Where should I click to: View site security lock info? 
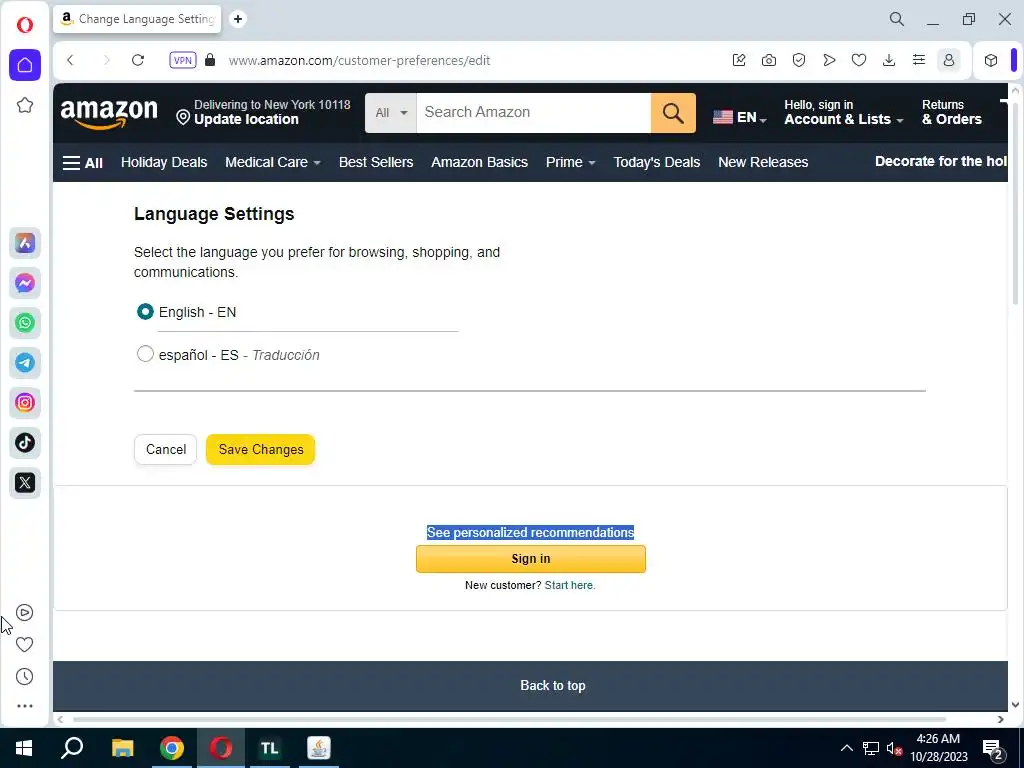(210, 60)
